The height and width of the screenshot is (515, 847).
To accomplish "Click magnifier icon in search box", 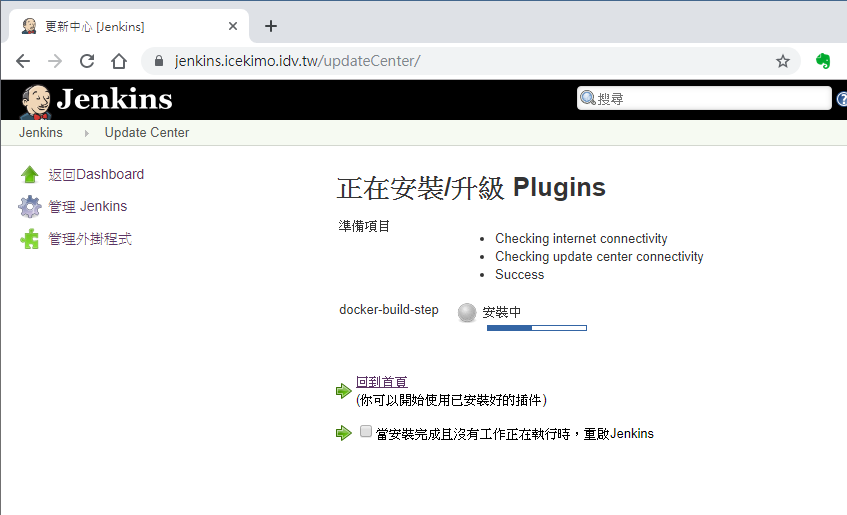I will click(x=587, y=98).
